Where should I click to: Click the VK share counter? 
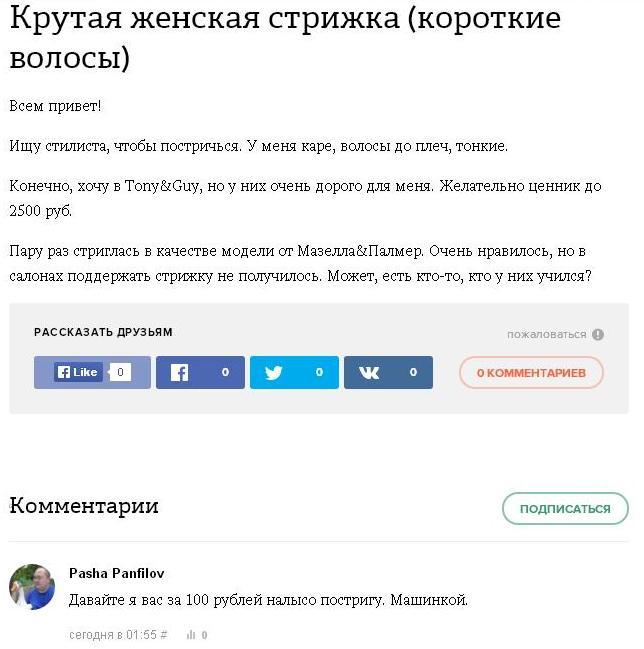(x=413, y=372)
